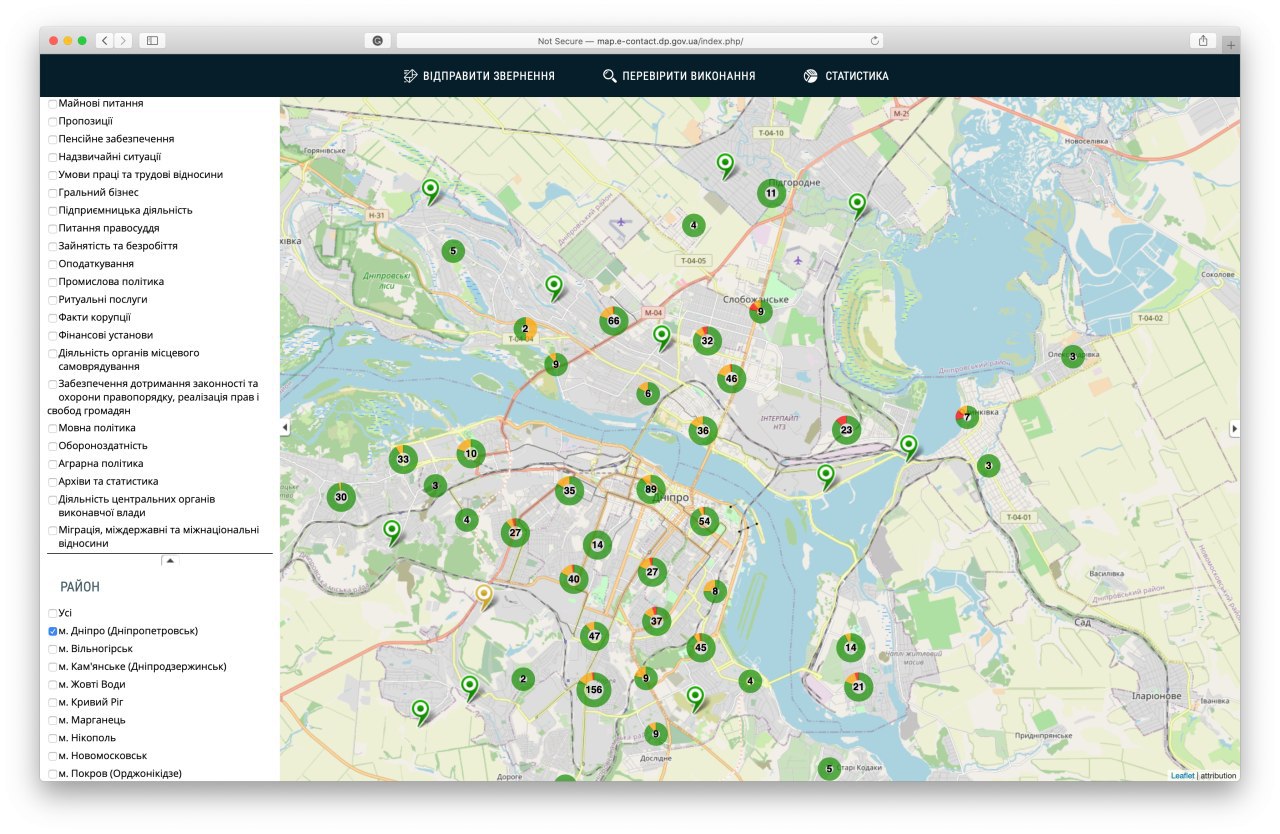Viewport: 1280px width, 834px height.
Task: Click the cluster marker labeled 36
Action: click(703, 431)
